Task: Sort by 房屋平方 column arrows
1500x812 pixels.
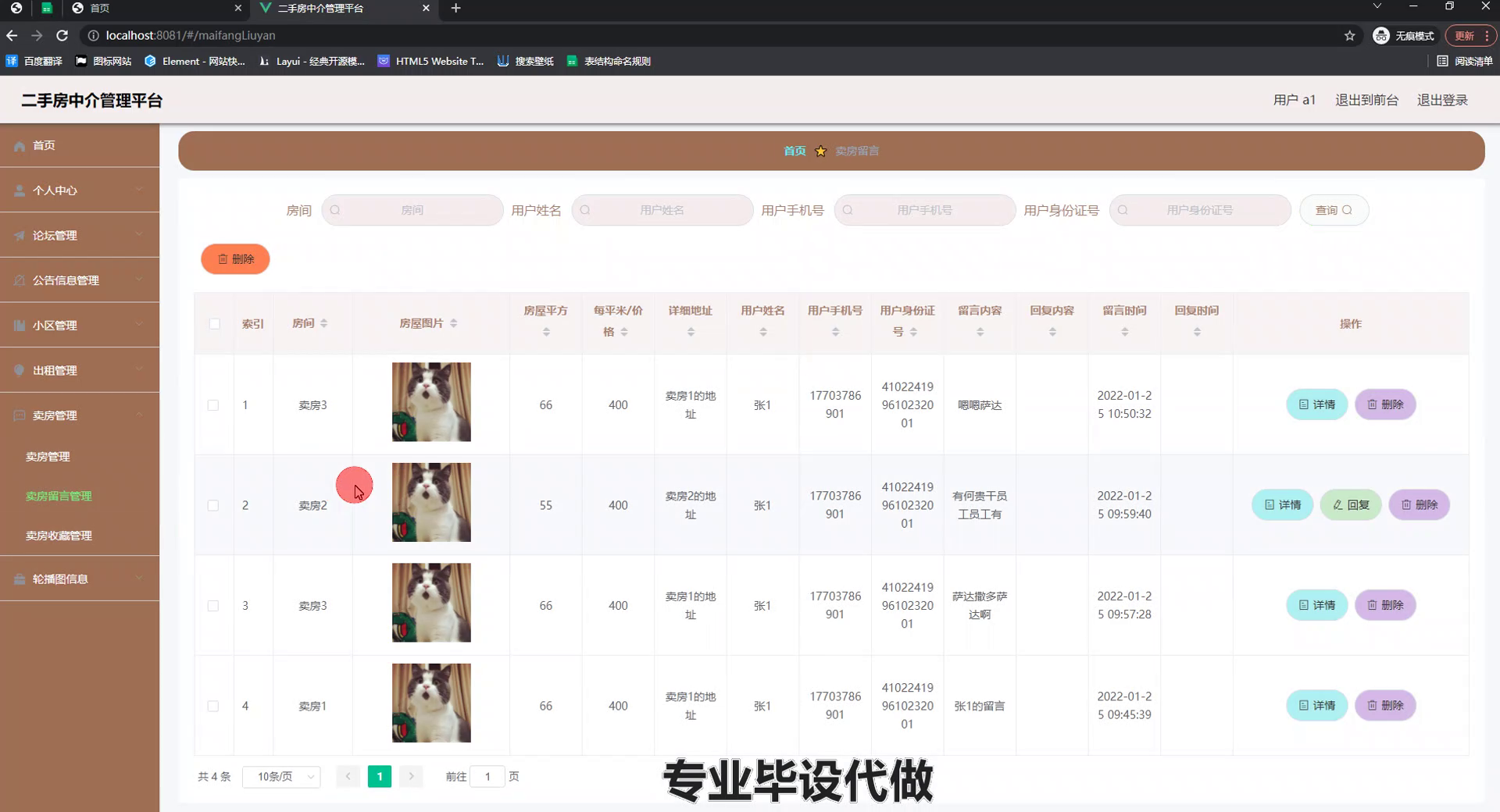Action: (x=546, y=332)
